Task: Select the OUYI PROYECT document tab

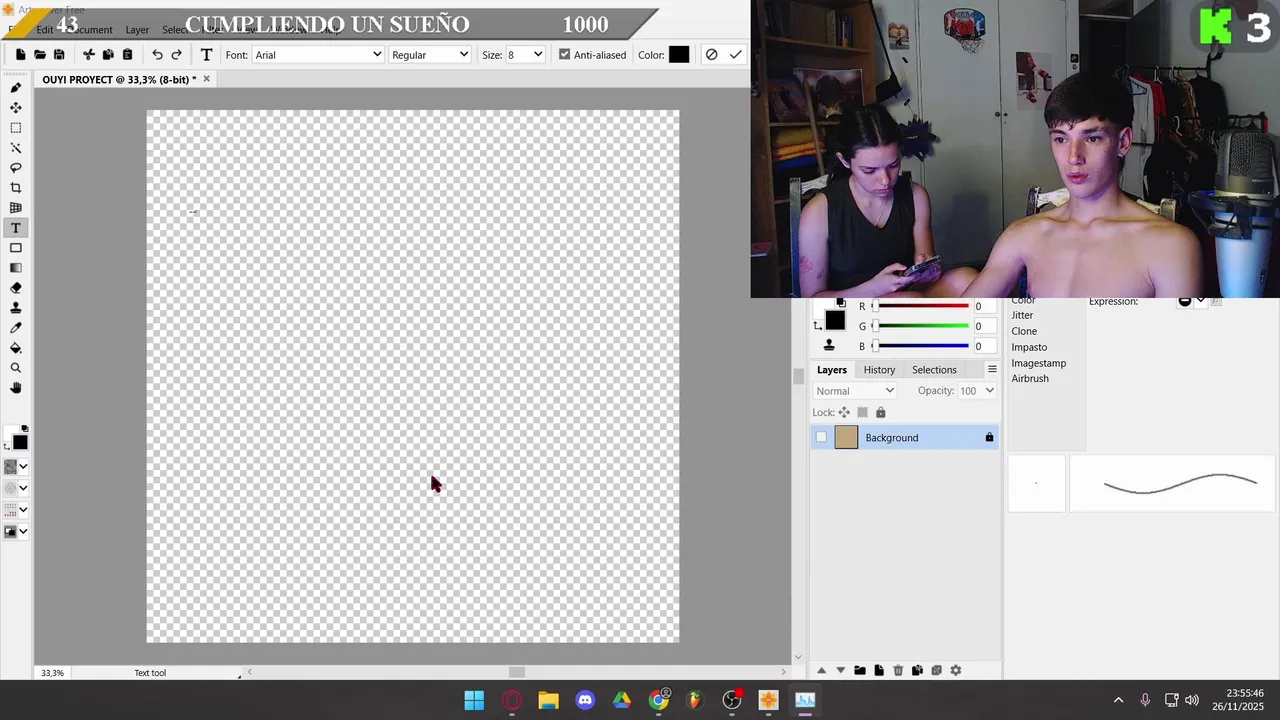Action: [119, 79]
